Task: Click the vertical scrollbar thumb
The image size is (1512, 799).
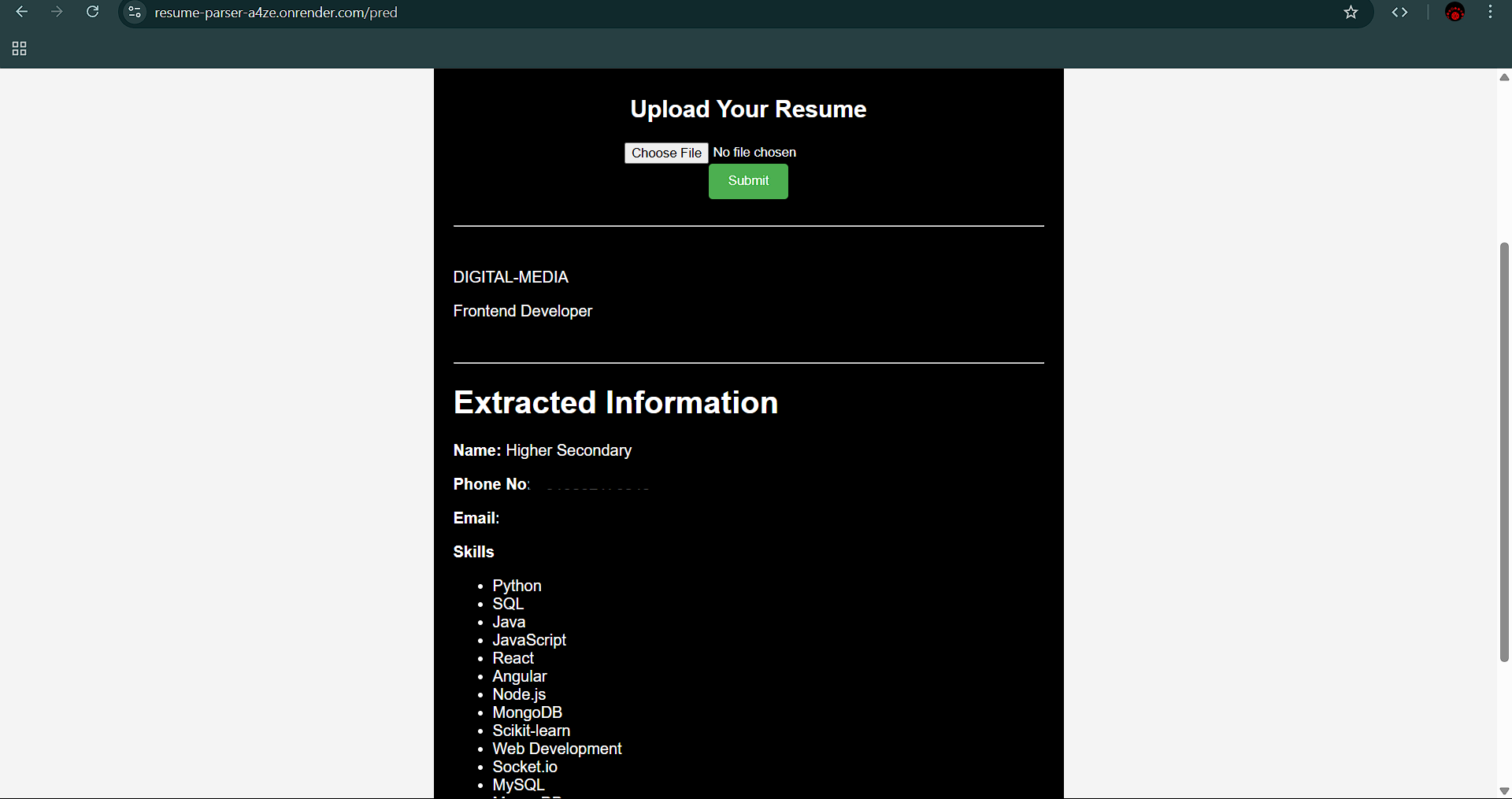Action: [1504, 452]
